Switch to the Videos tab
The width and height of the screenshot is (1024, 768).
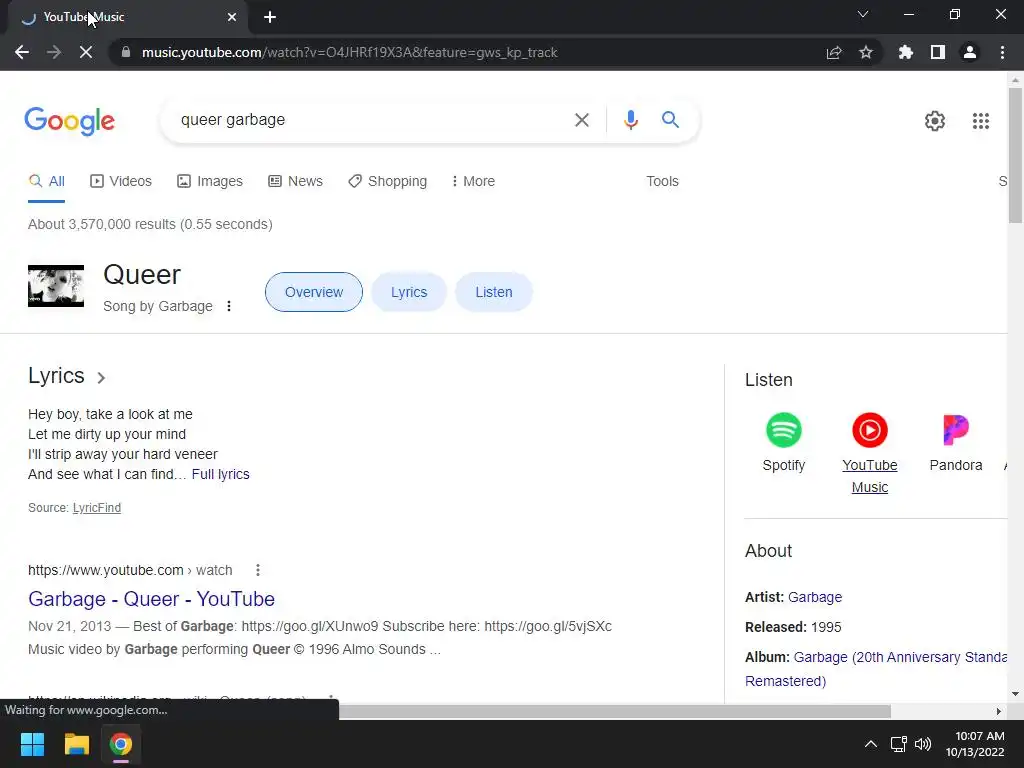click(121, 182)
